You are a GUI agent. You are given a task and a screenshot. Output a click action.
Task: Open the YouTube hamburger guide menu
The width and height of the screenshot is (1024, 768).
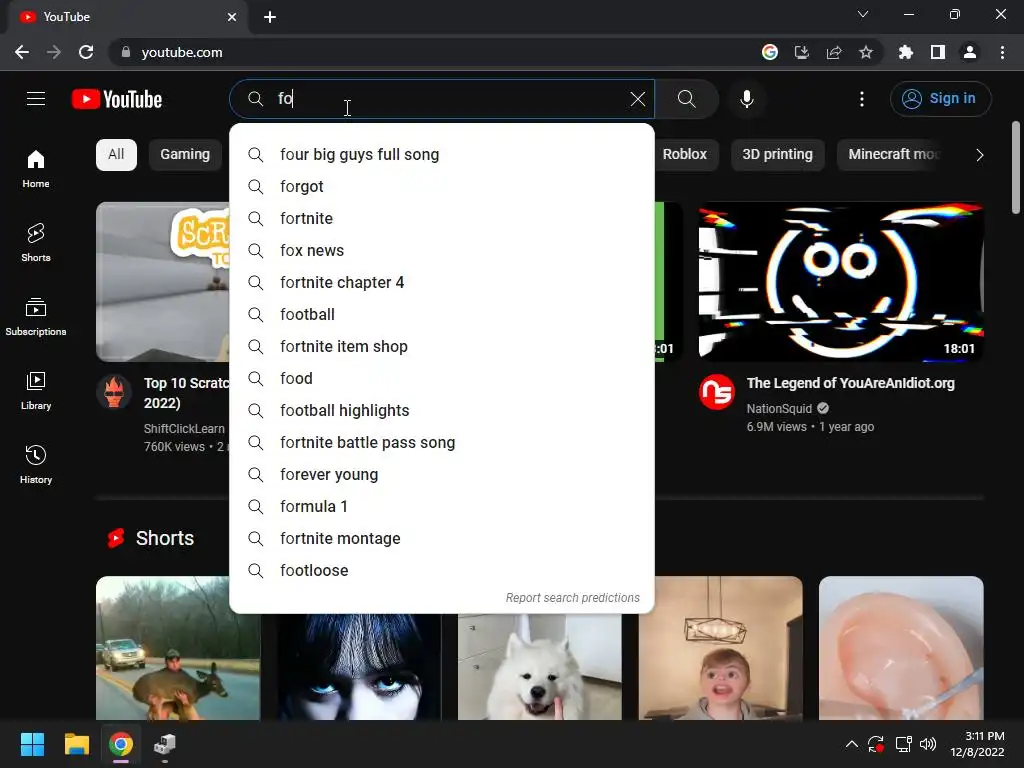coord(36,99)
